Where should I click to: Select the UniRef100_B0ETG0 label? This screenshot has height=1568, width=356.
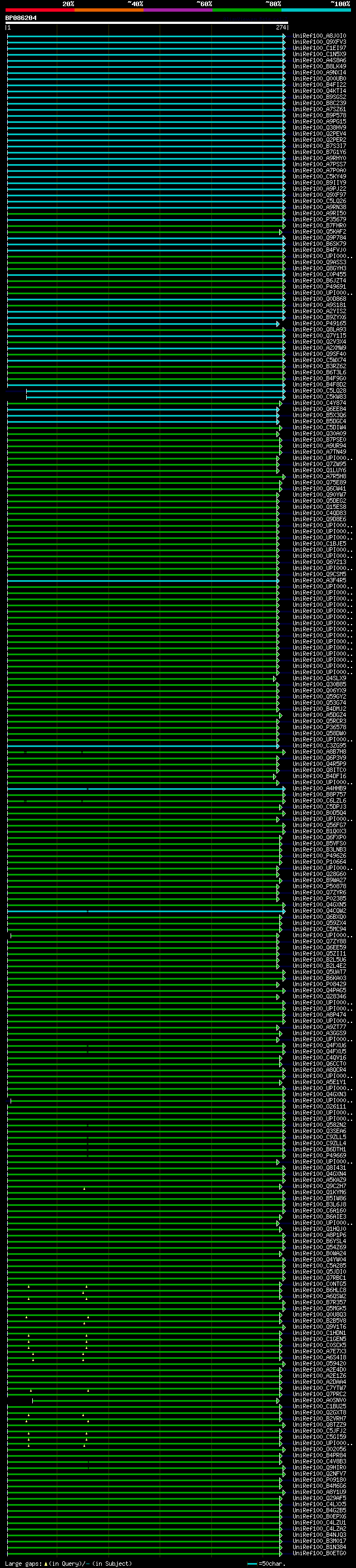(x=319, y=1554)
